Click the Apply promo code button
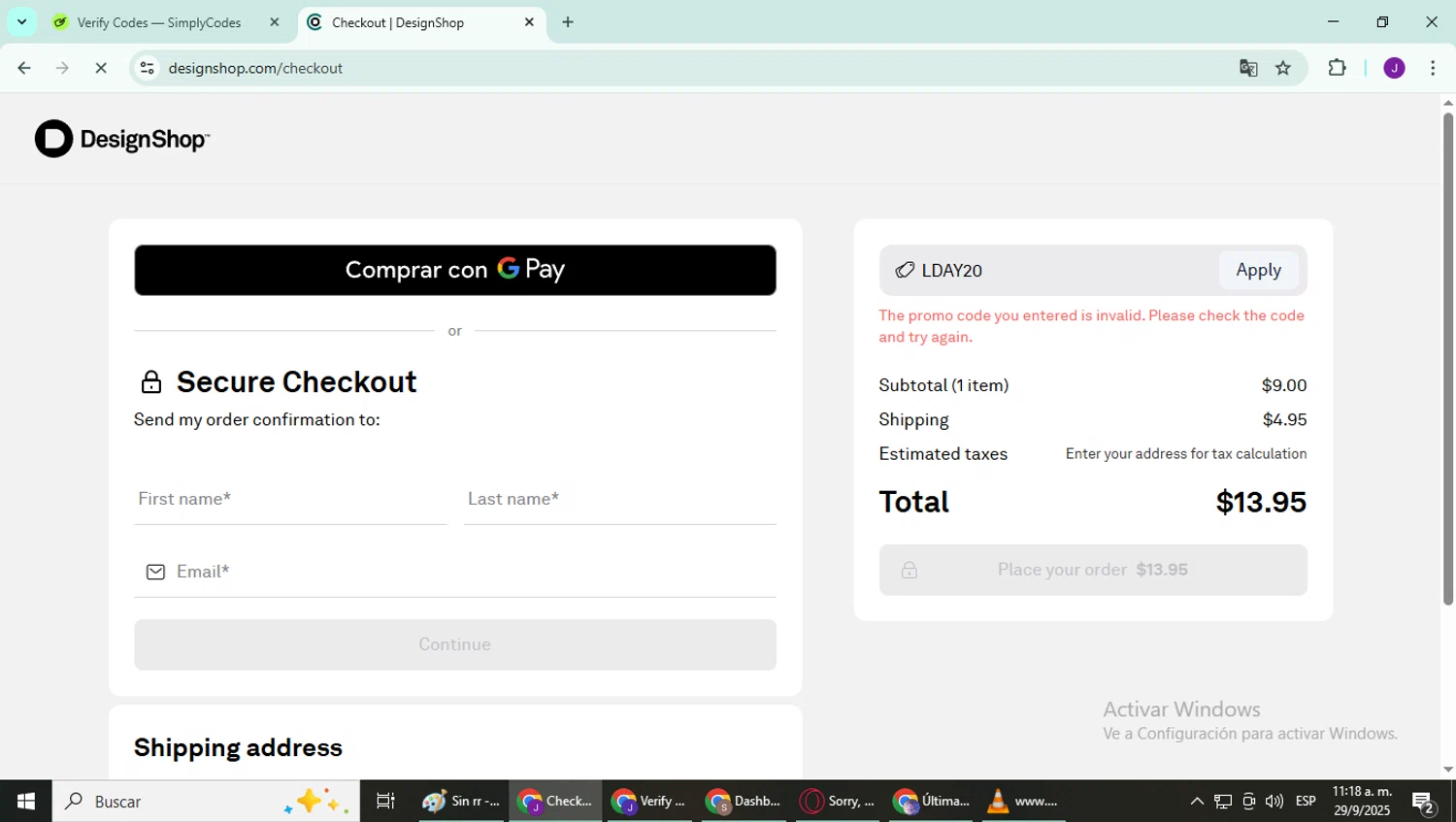The height and width of the screenshot is (822, 1456). [x=1259, y=270]
